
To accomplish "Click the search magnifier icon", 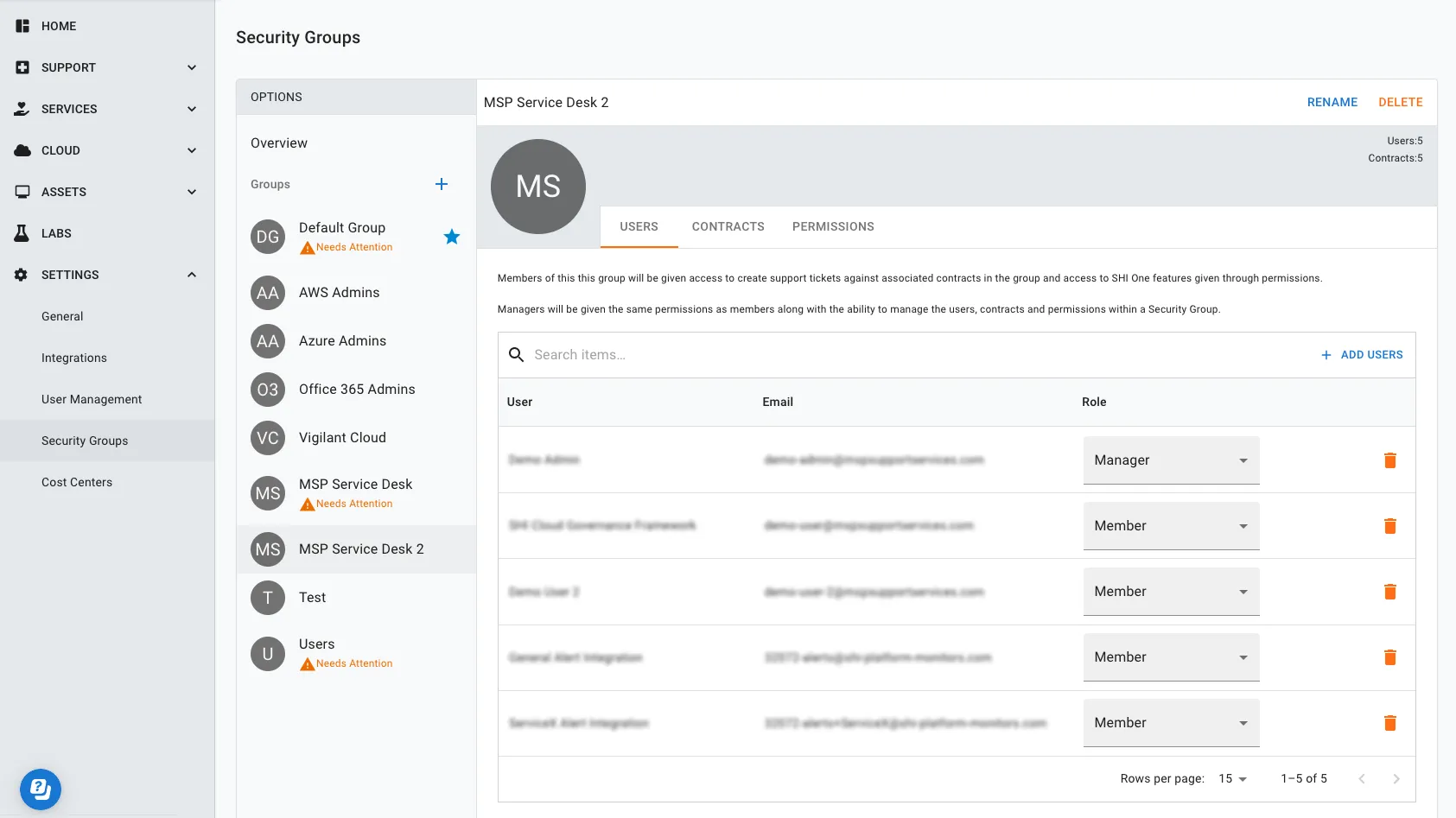I will click(x=517, y=355).
